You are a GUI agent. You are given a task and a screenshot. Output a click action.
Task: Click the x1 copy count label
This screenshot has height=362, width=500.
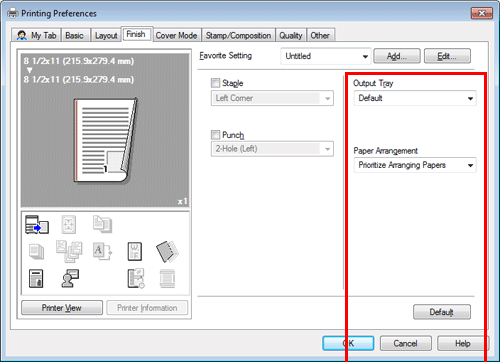(x=182, y=201)
